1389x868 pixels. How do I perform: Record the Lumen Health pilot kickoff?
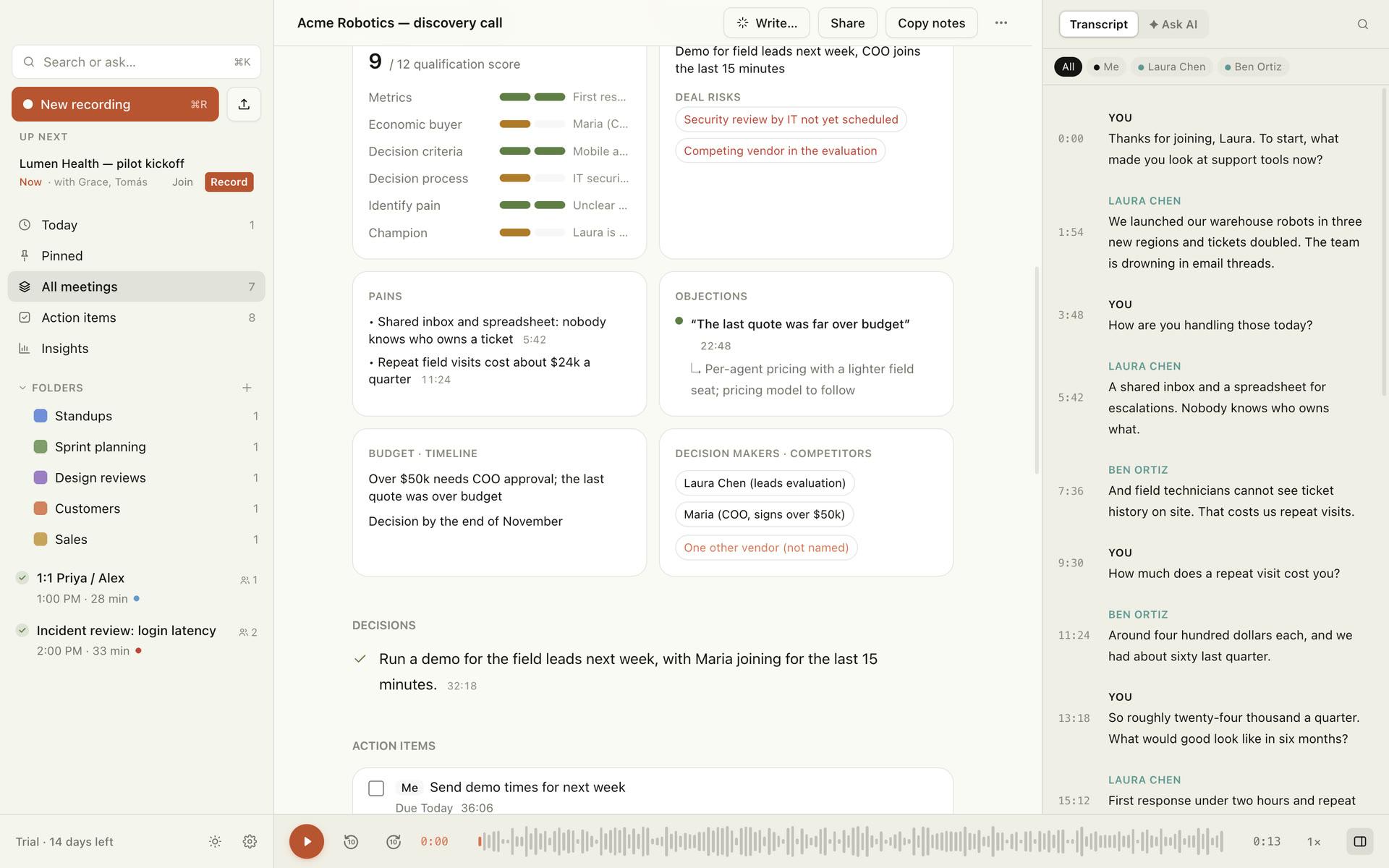click(x=229, y=182)
